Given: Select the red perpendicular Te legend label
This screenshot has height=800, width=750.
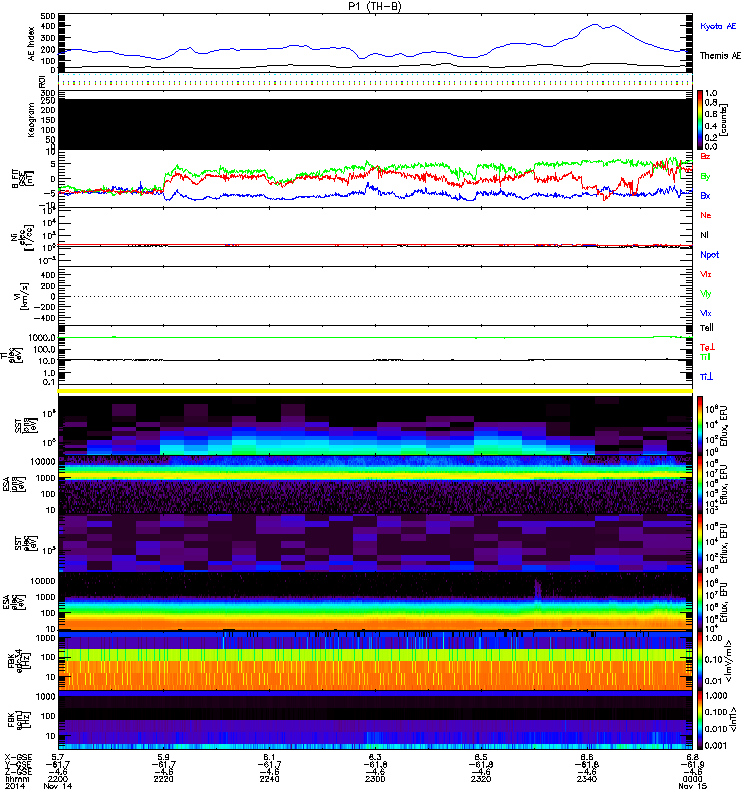Looking at the screenshot, I should click(707, 347).
